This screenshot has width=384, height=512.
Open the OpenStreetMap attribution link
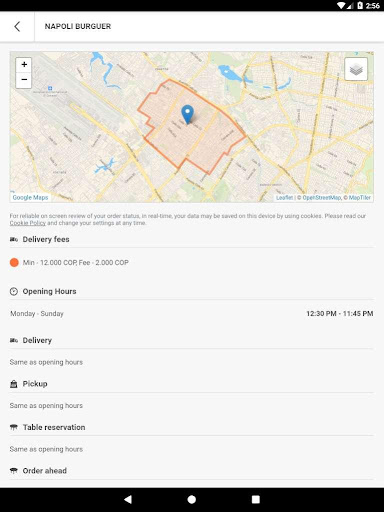321,198
